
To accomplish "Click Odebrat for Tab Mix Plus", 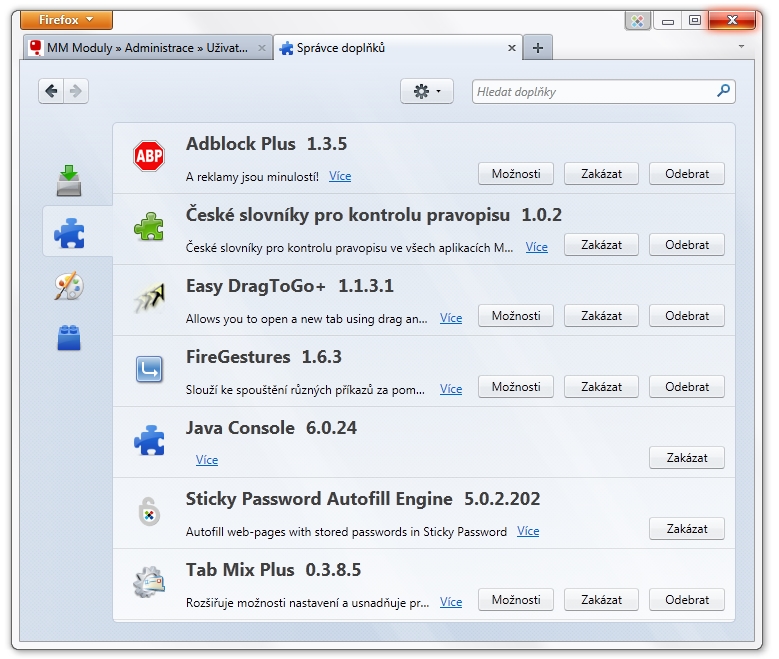I will 687,600.
